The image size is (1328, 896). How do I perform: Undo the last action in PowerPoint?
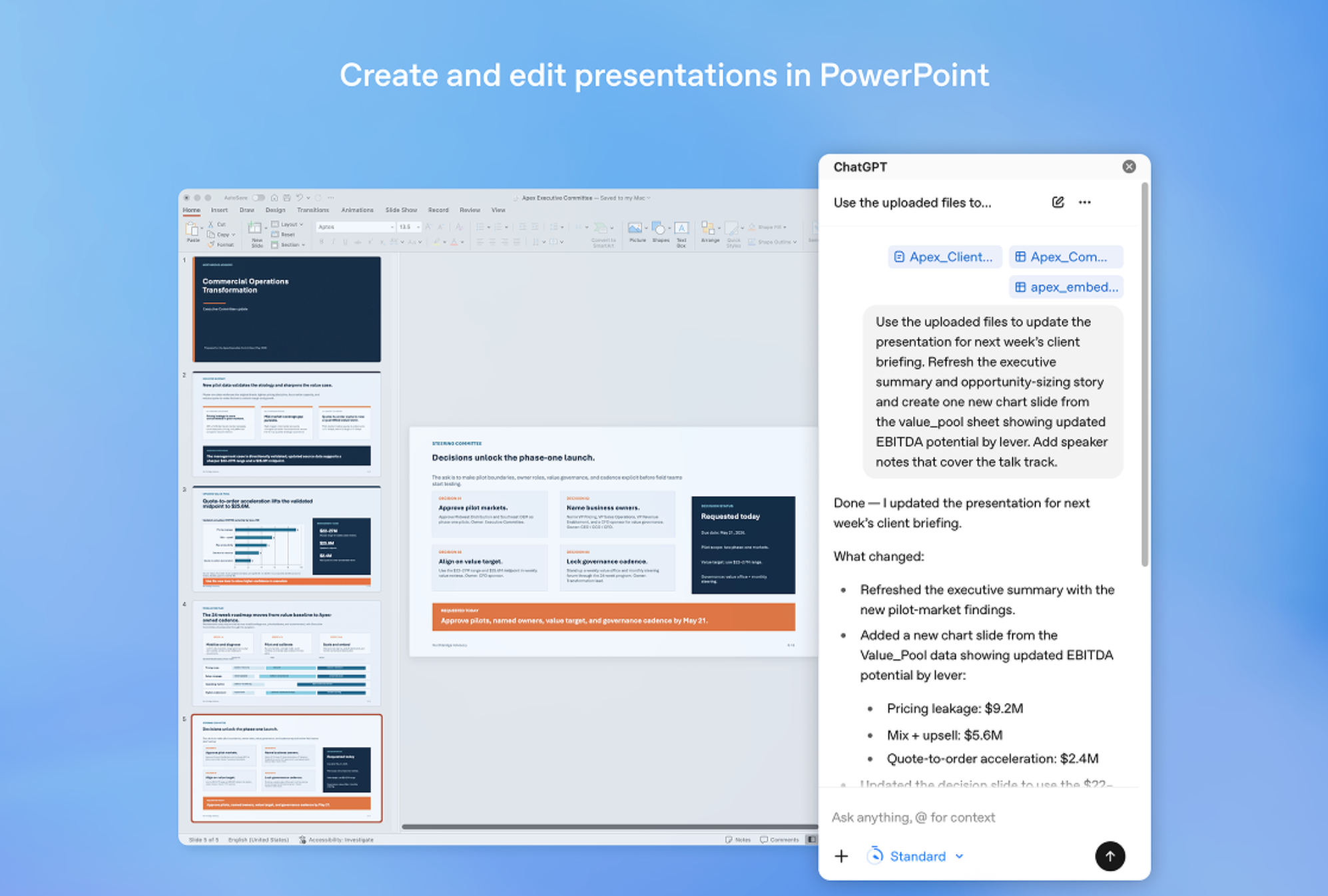coord(299,198)
